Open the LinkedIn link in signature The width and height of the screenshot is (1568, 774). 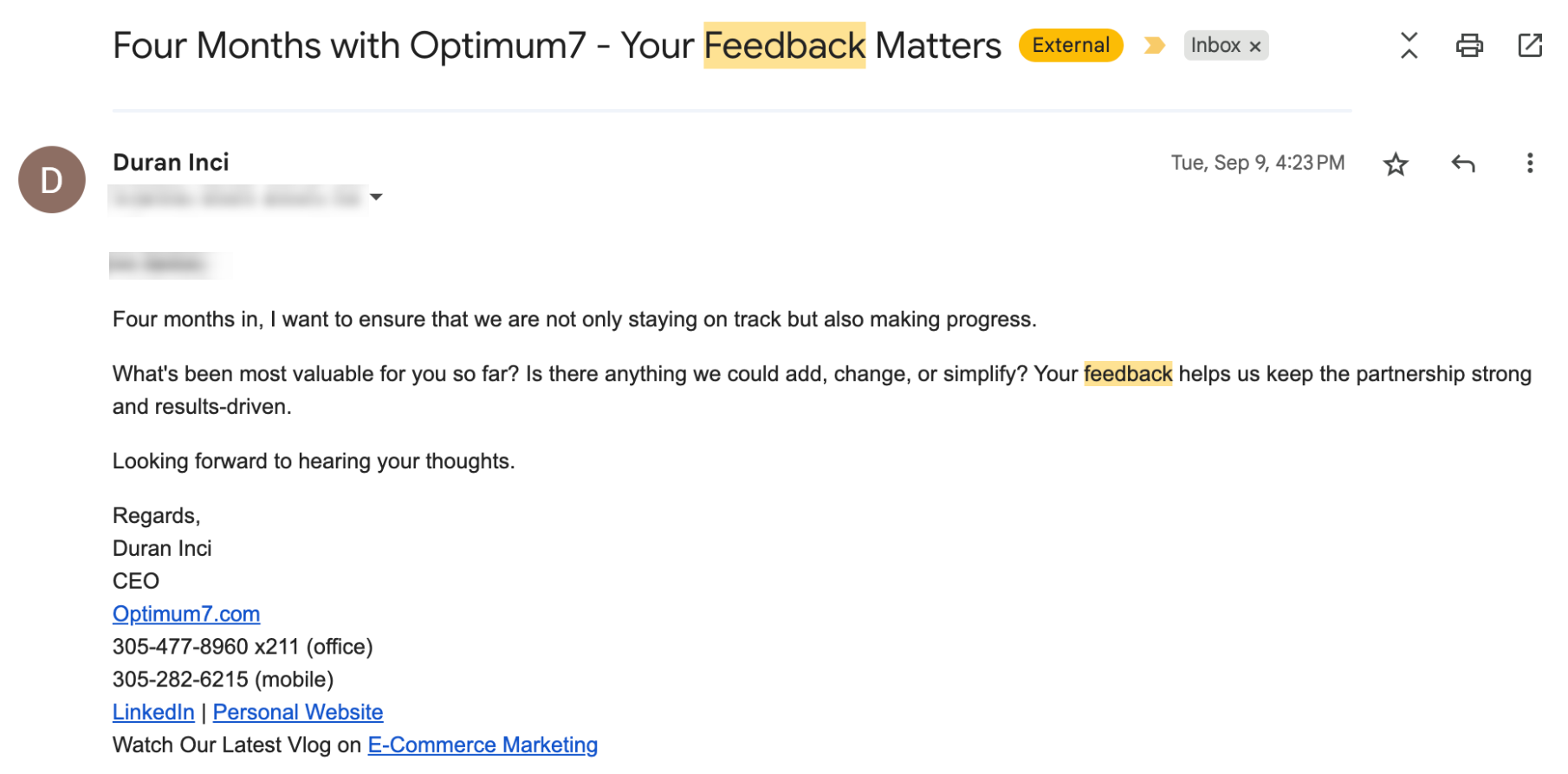pos(153,712)
